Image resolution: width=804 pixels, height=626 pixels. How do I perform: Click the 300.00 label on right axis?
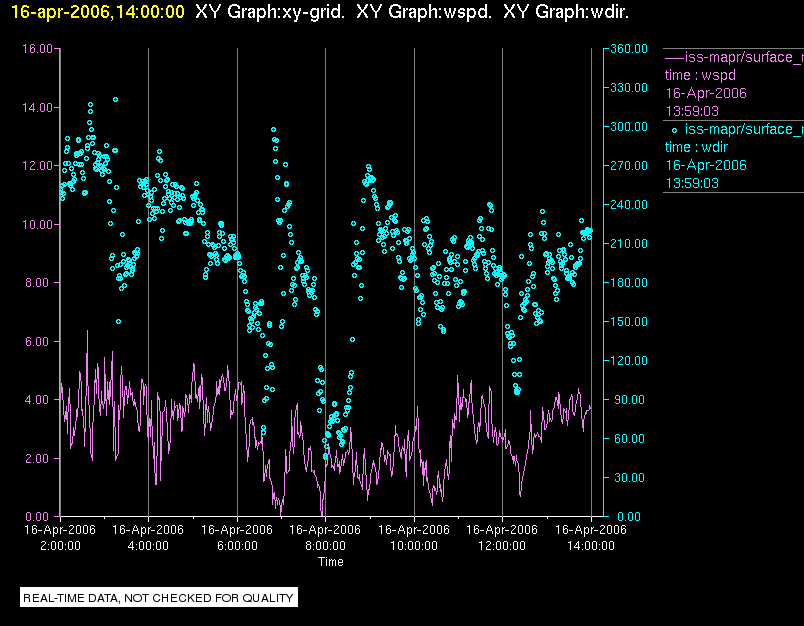pyautogui.click(x=629, y=127)
